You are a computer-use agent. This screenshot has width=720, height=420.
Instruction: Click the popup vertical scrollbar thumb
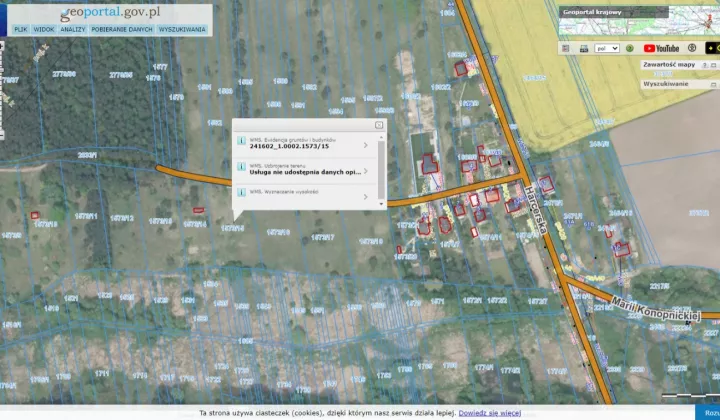(x=381, y=170)
